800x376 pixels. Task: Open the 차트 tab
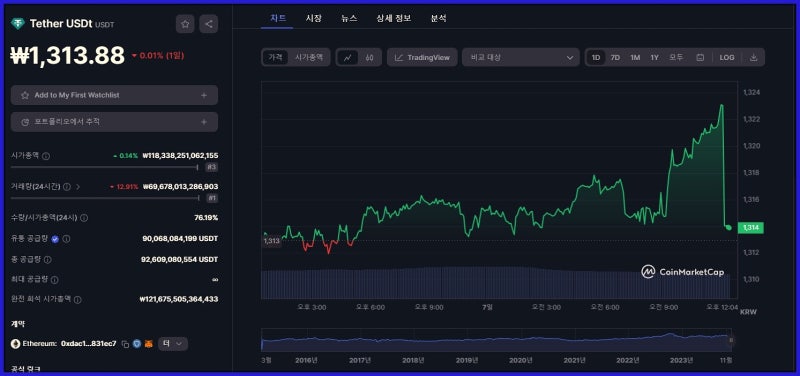(278, 18)
